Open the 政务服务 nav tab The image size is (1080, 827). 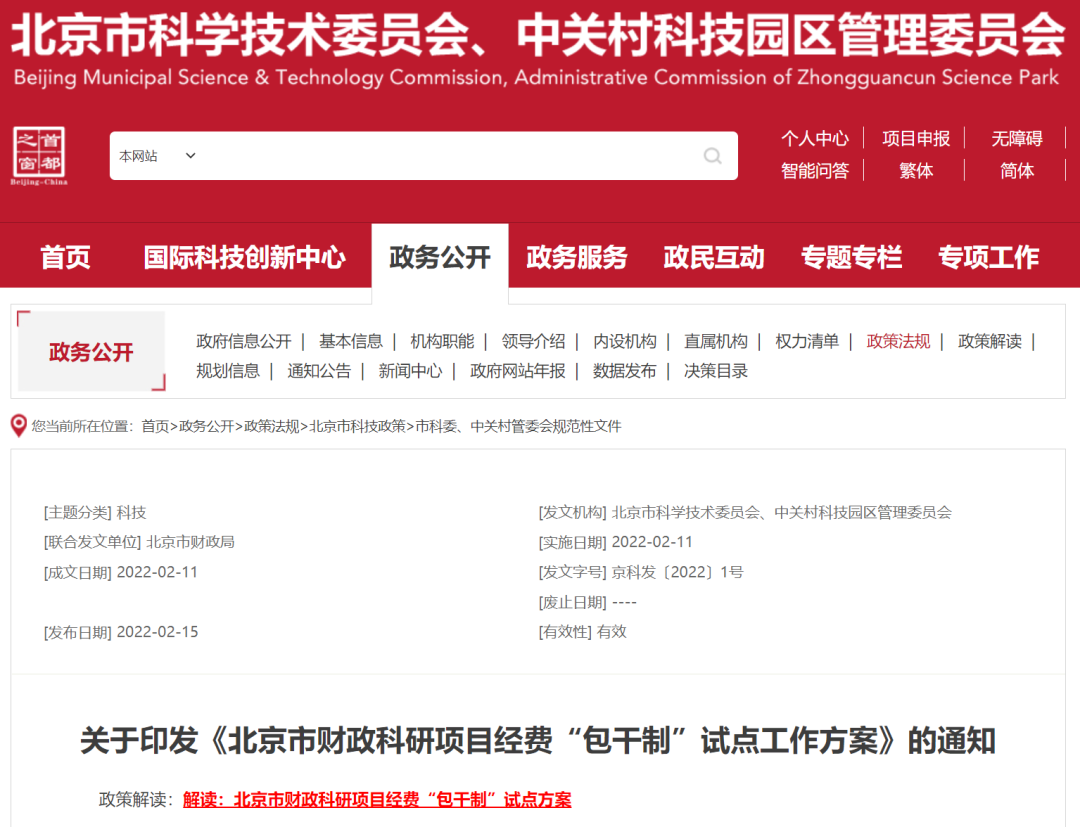point(577,257)
